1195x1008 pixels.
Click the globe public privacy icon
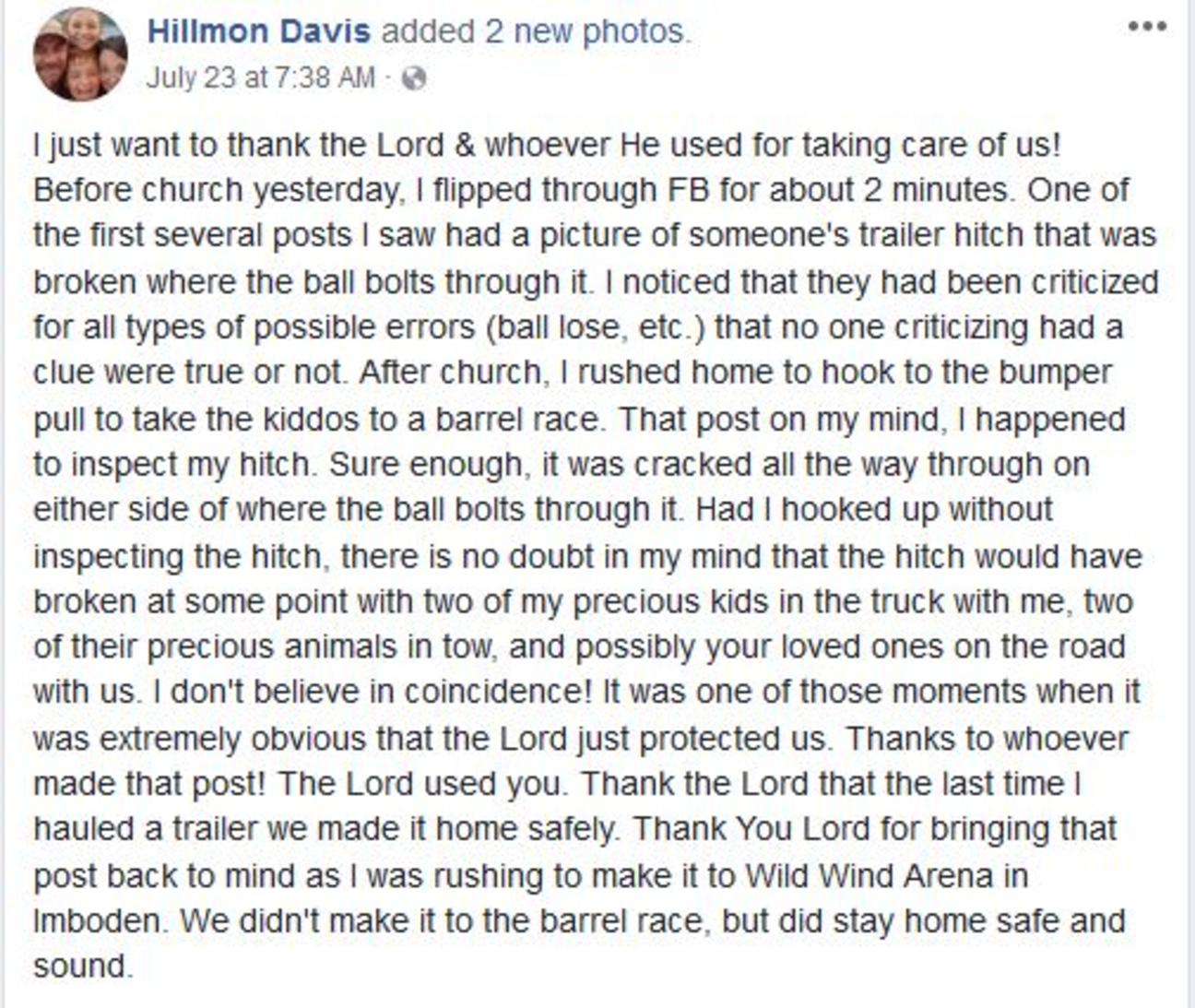(x=415, y=78)
